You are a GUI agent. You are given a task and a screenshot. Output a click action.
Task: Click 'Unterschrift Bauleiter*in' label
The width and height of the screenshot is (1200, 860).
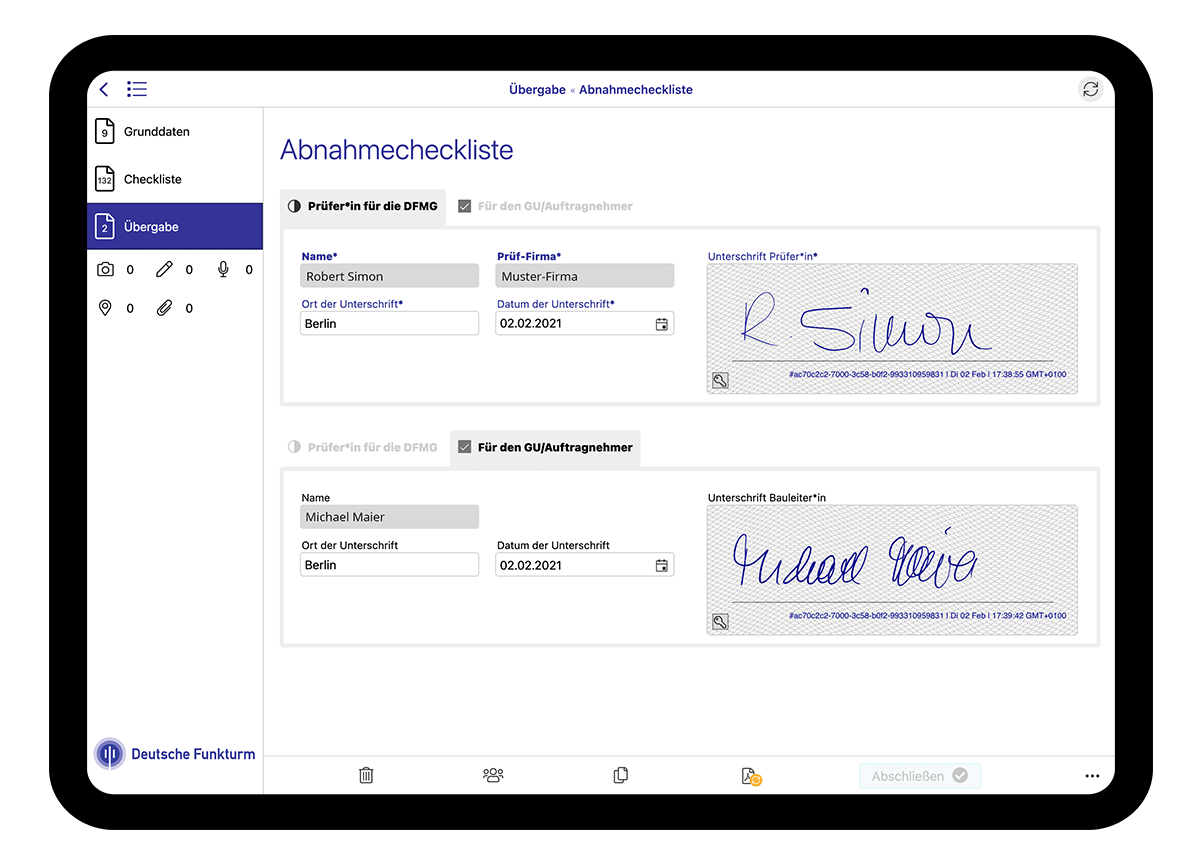point(767,497)
